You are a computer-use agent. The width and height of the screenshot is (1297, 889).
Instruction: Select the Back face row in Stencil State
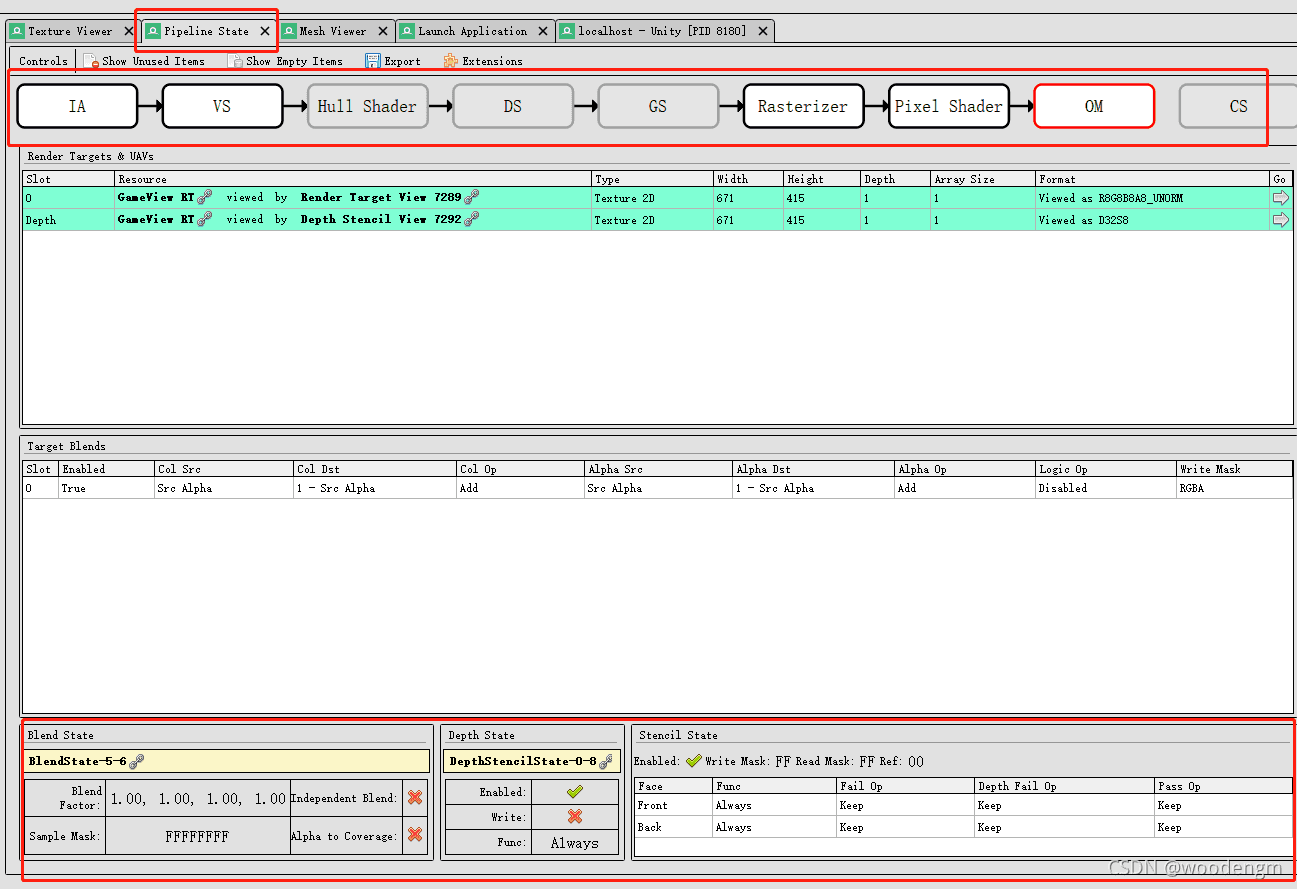pyautogui.click(x=963, y=827)
